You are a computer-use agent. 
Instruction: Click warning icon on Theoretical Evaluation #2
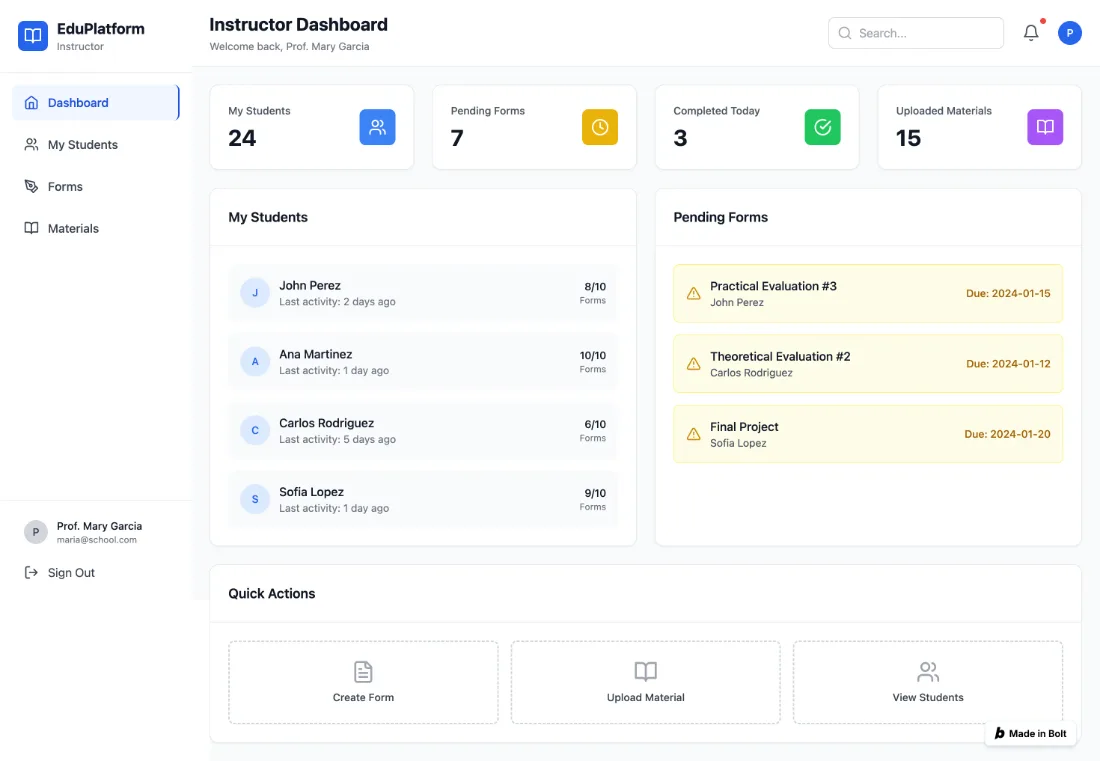tap(693, 363)
